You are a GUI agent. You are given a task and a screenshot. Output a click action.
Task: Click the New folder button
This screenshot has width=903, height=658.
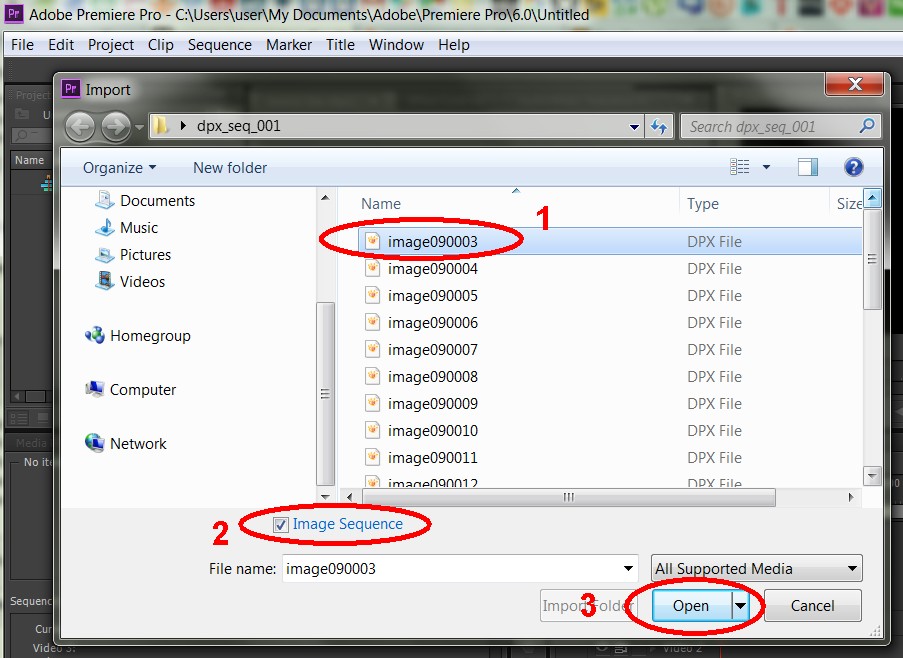point(230,168)
